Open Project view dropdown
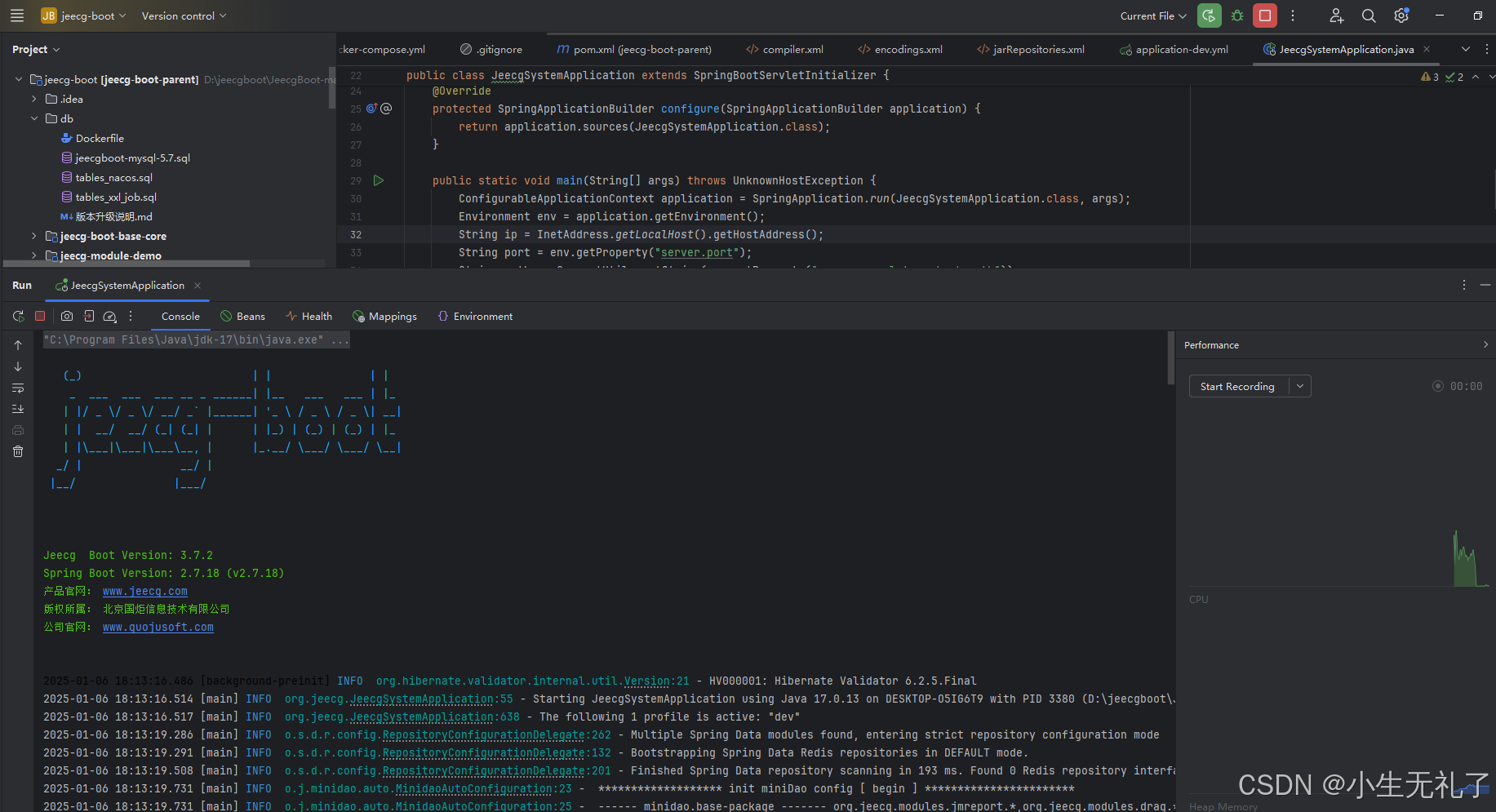Viewport: 1496px width, 812px height. 36,49
